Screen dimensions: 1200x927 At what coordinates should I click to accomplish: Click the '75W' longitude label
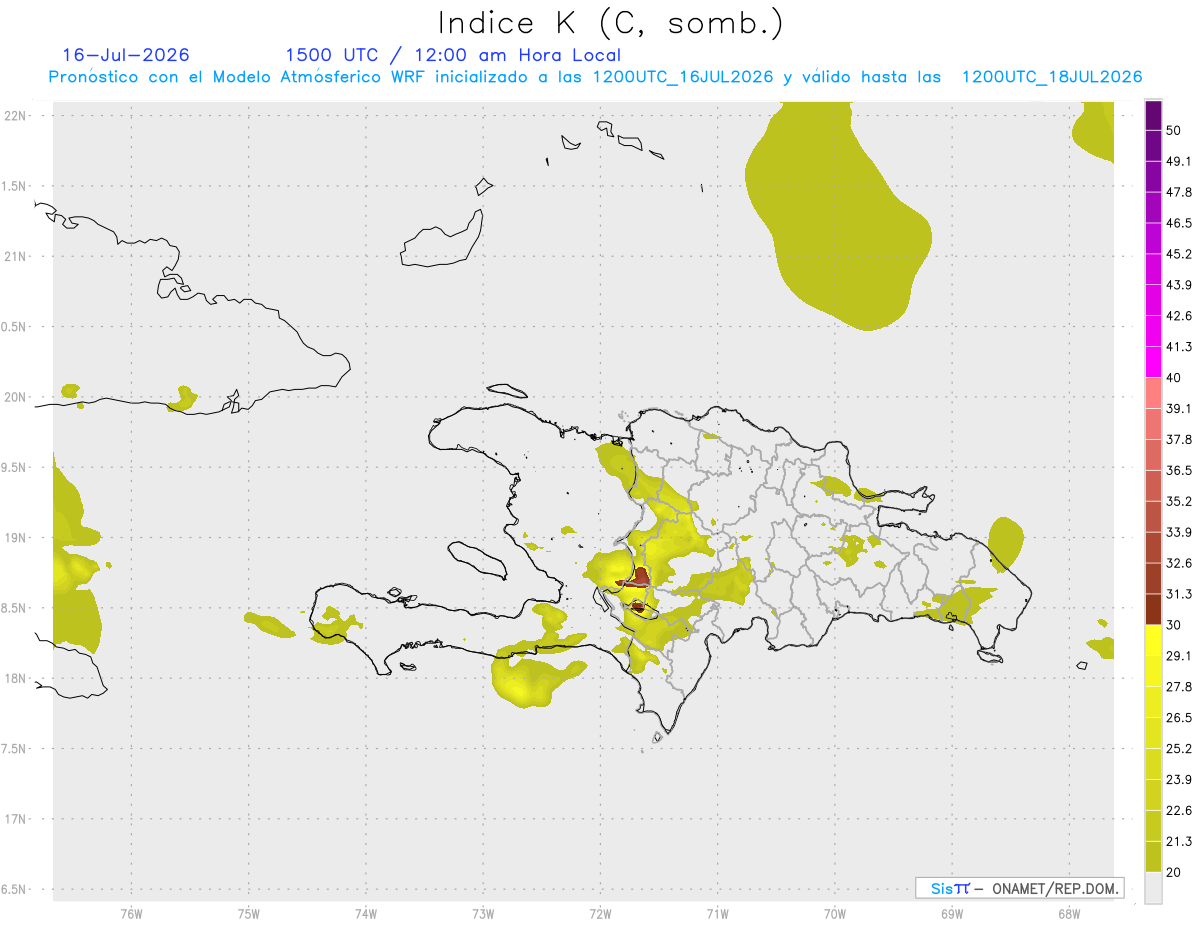248,913
